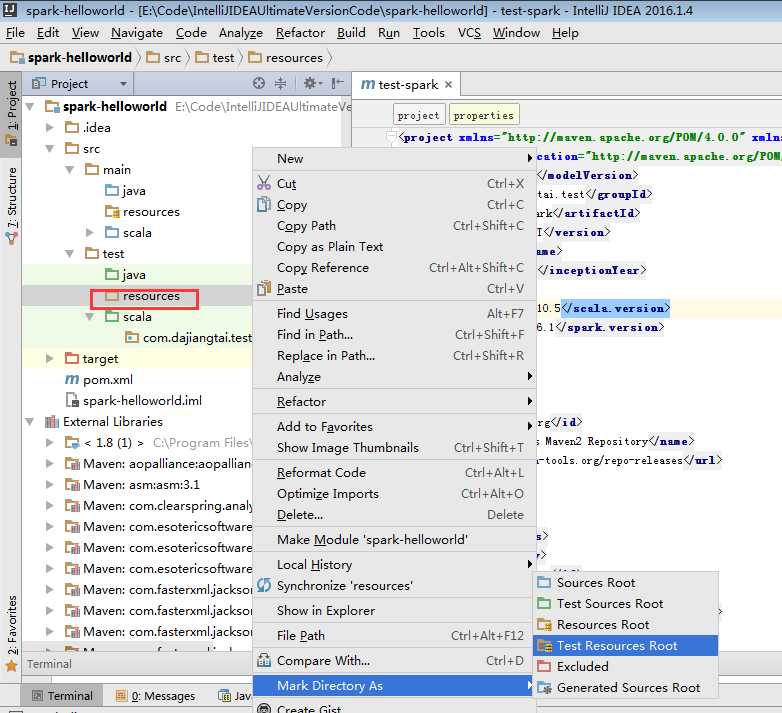
Task: Collapse the test folder
Action: [x=70, y=253]
